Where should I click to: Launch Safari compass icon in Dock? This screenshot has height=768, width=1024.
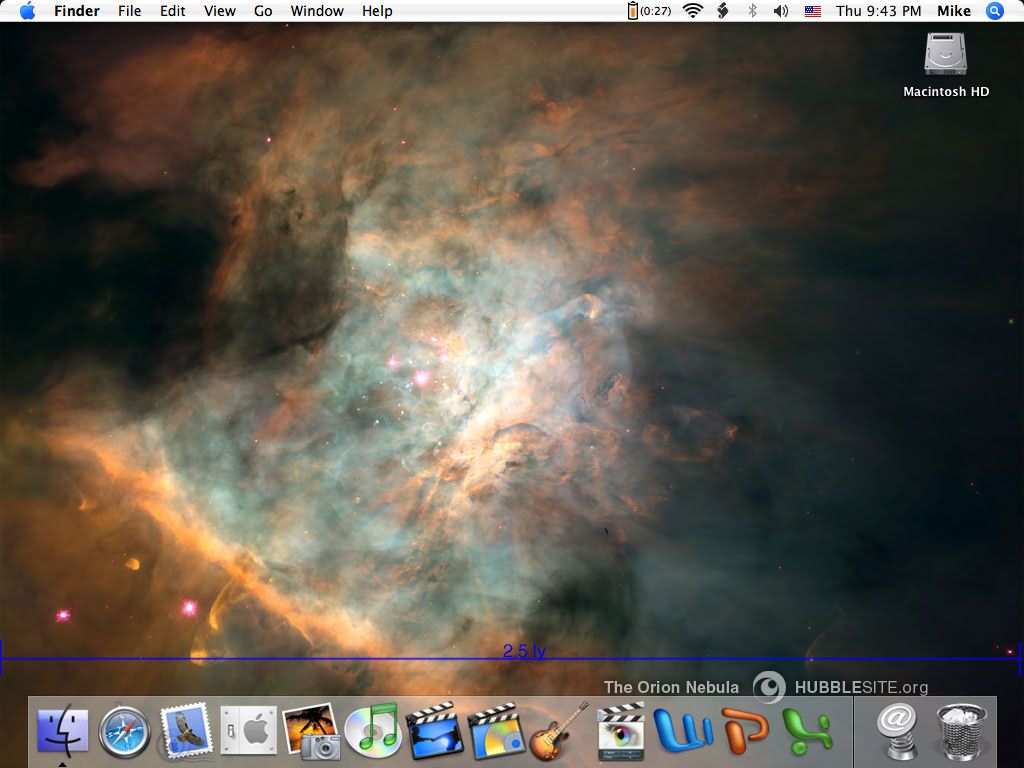point(124,731)
